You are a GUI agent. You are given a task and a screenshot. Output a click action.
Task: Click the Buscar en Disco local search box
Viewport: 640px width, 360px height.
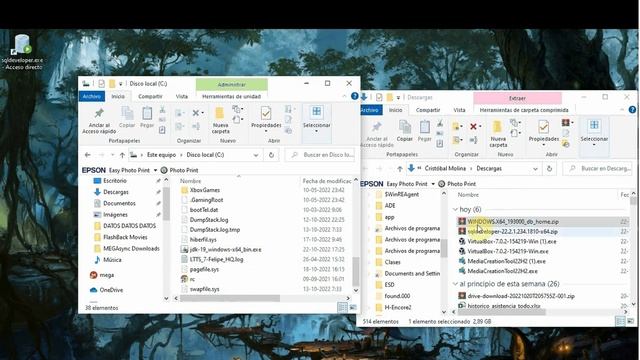click(321, 155)
